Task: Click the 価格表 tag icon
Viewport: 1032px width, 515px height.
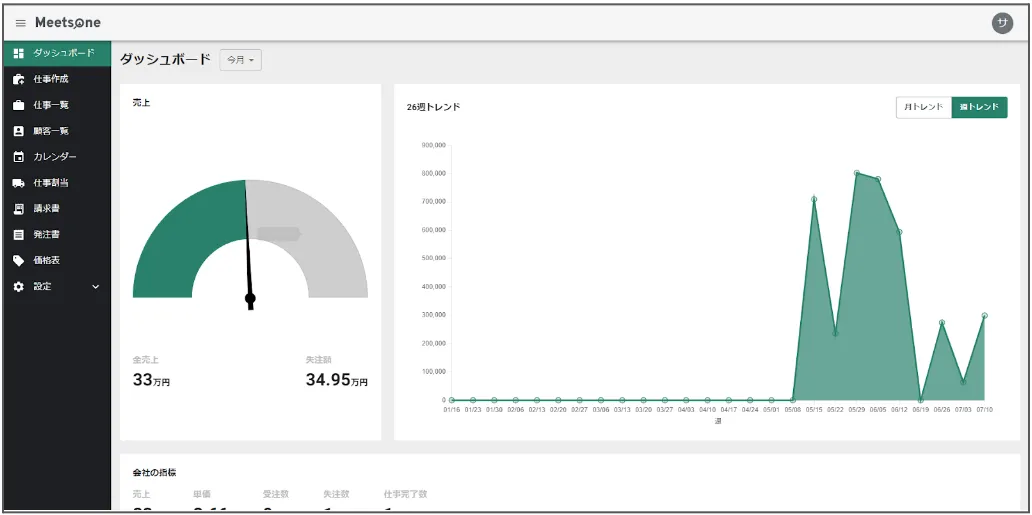Action: coord(18,260)
